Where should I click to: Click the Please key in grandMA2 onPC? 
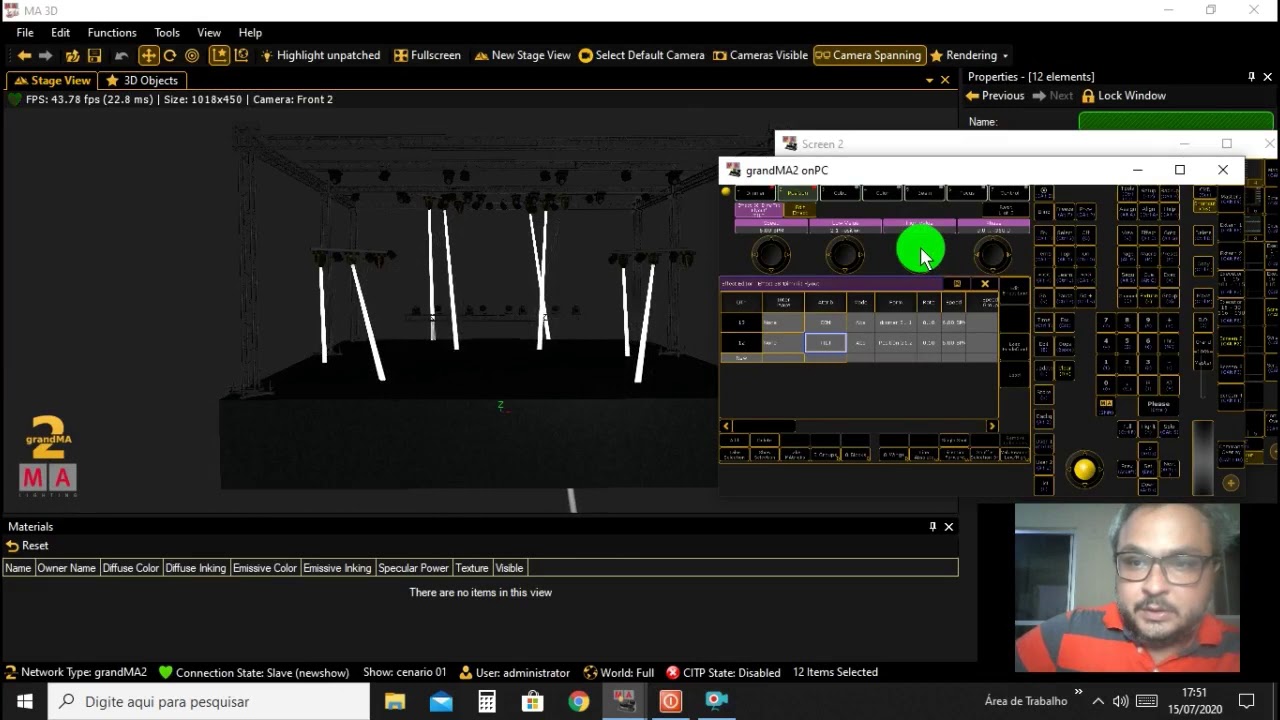click(x=1158, y=406)
